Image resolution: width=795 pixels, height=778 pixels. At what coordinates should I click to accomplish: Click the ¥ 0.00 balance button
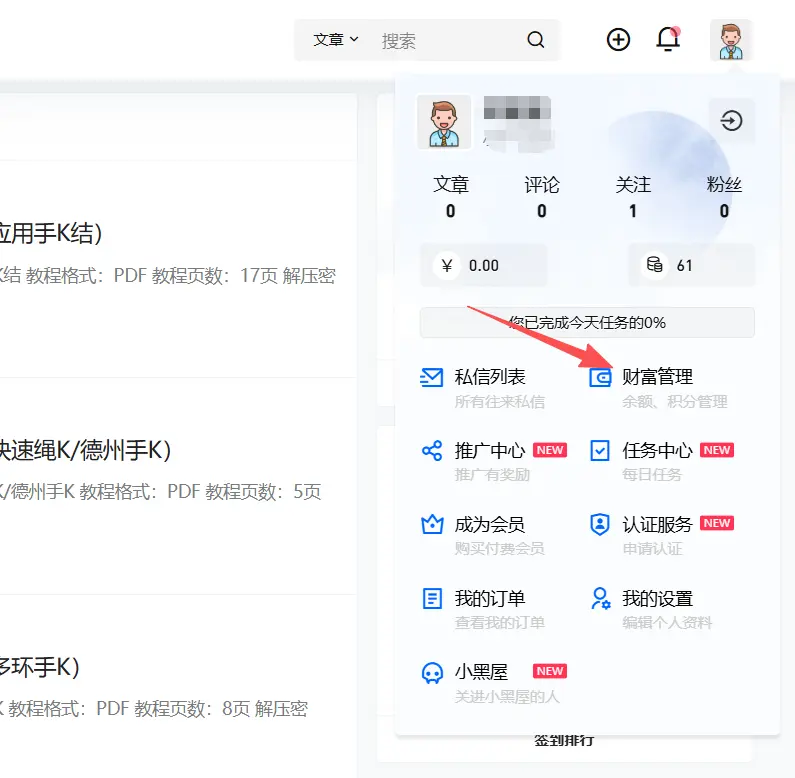[x=484, y=265]
